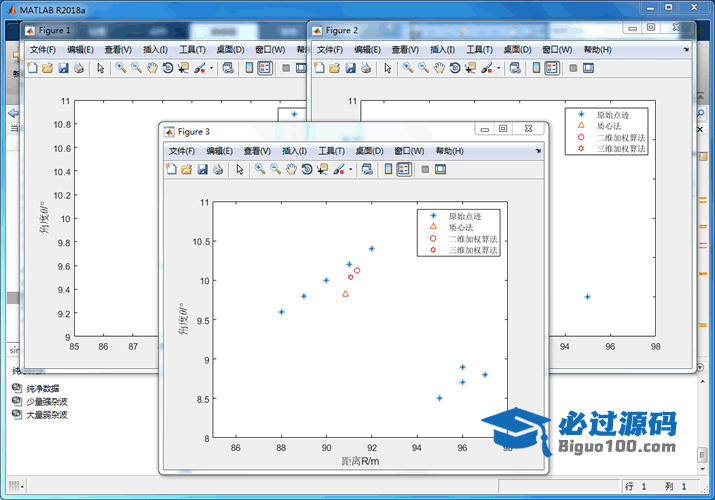Viewport: 715px width, 500px height.
Task: Open the 工具(T) menu in Figure 2
Action: click(x=479, y=49)
